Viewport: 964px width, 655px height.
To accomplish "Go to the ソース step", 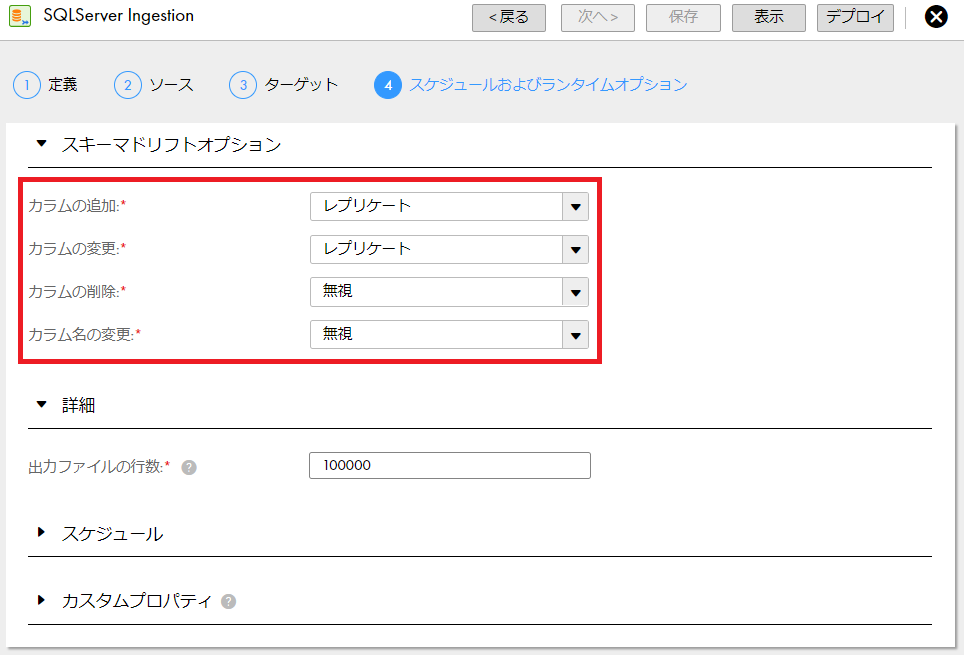I will [x=172, y=85].
